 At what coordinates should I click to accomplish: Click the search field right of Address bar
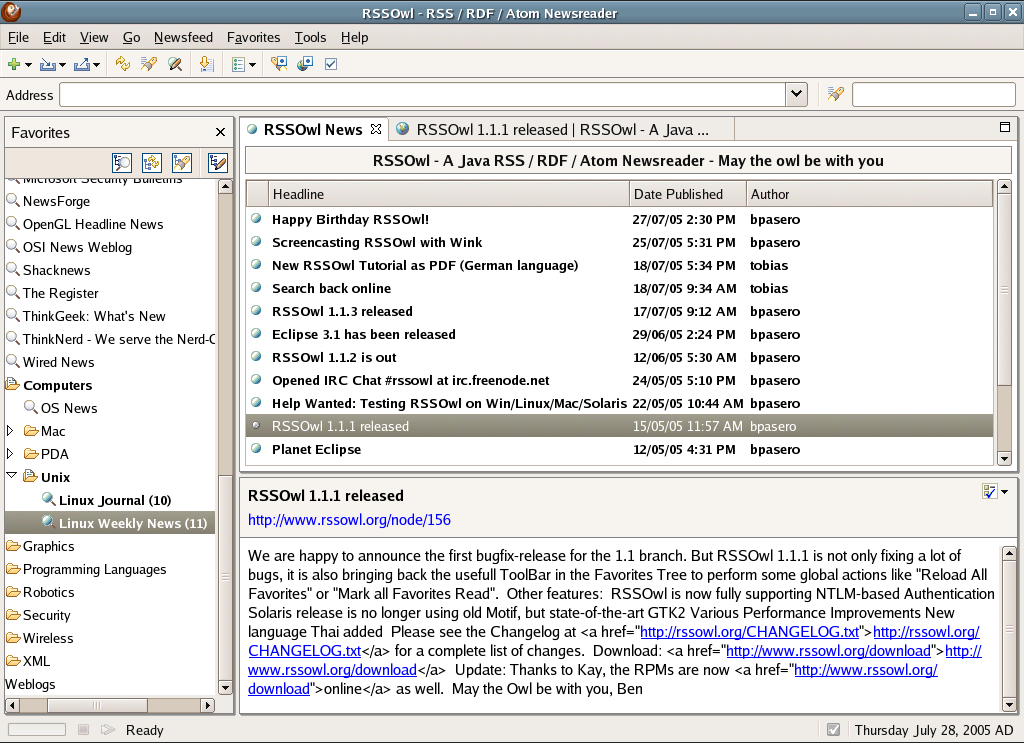(x=932, y=95)
